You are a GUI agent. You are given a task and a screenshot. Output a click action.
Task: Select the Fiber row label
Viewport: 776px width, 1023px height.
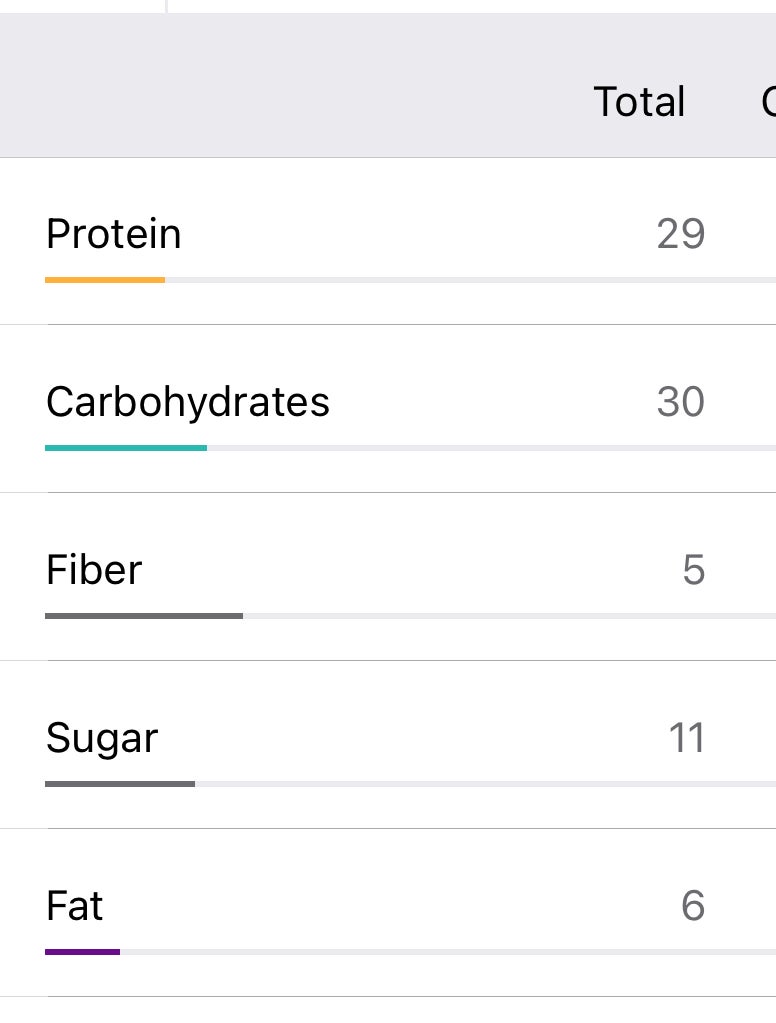pyautogui.click(x=94, y=570)
